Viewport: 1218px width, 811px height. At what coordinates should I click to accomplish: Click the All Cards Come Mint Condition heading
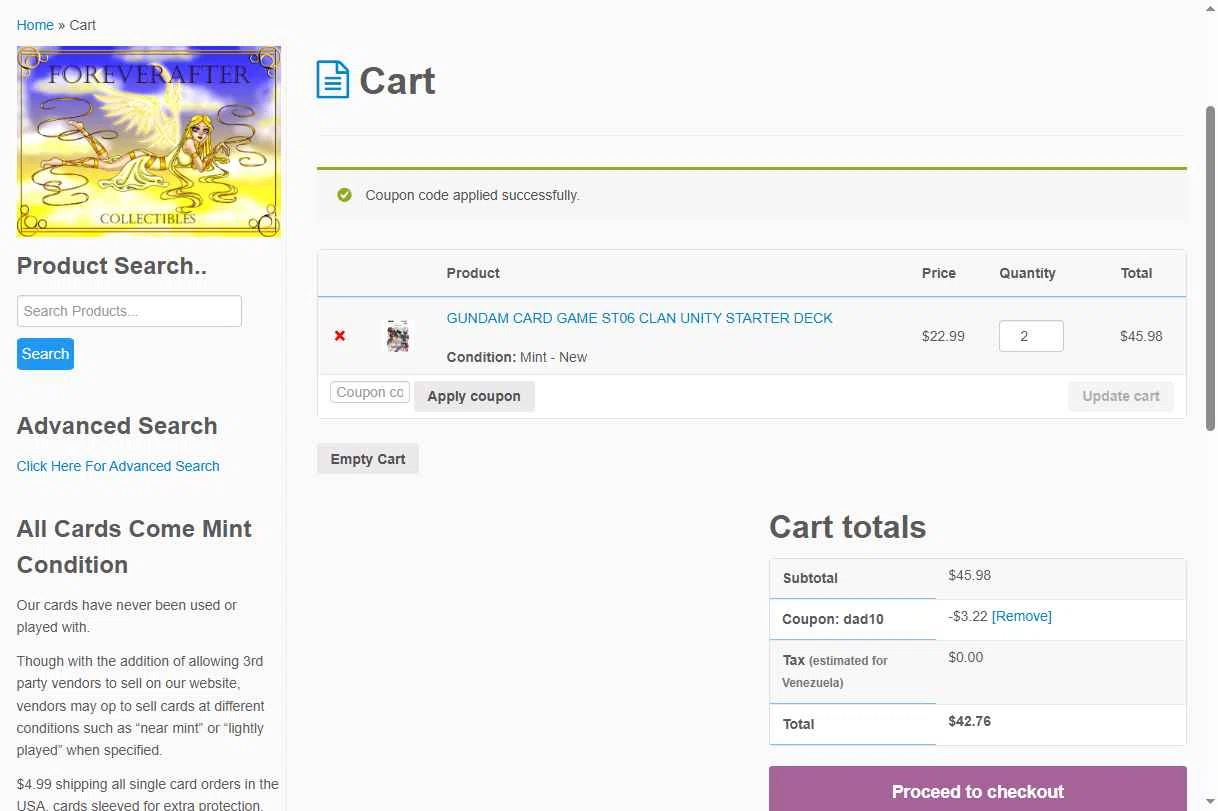[134, 546]
